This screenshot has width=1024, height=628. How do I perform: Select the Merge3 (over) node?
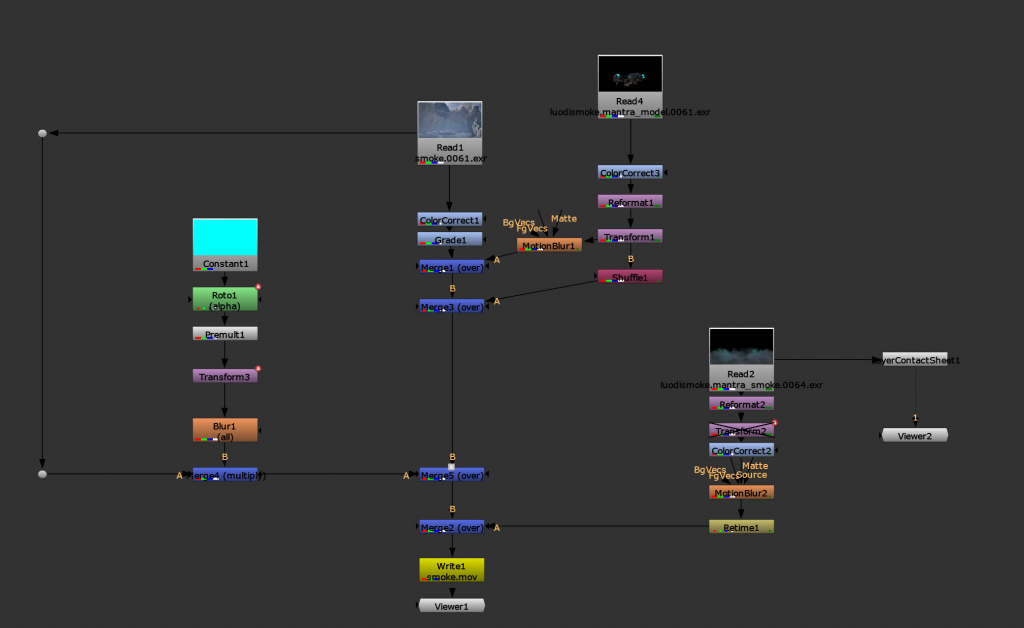click(452, 306)
